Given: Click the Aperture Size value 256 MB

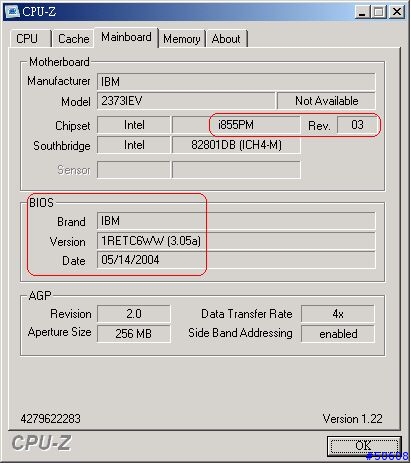Looking at the screenshot, I should coord(134,334).
